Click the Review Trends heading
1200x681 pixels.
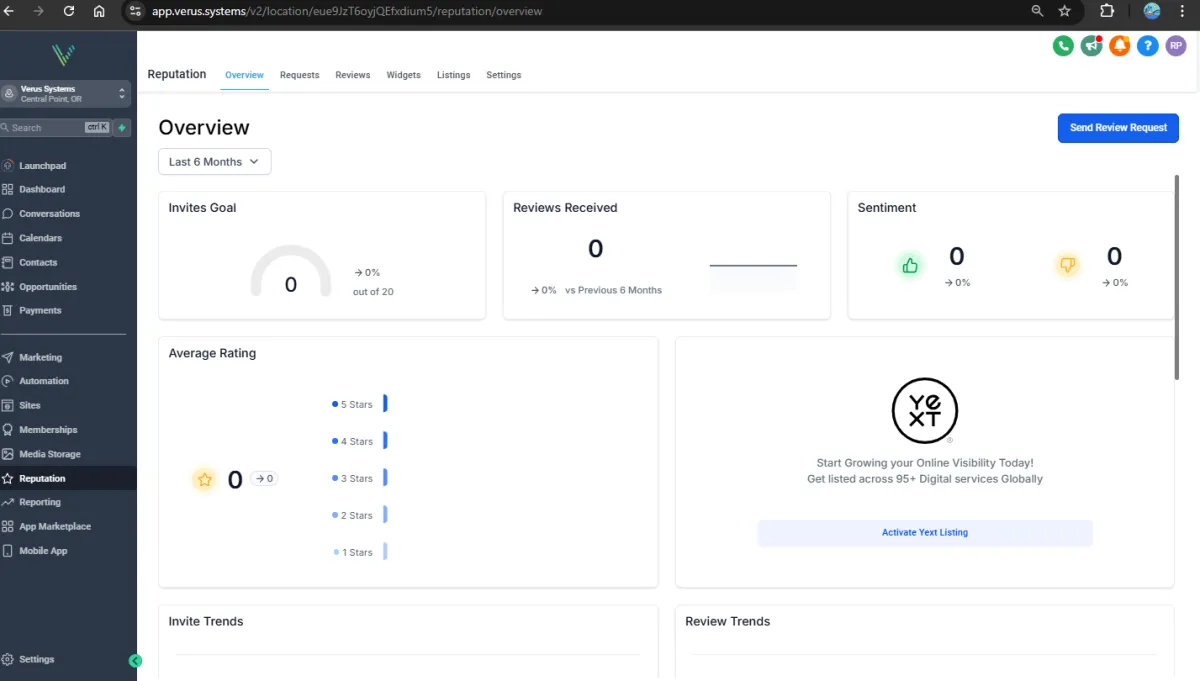click(x=728, y=621)
